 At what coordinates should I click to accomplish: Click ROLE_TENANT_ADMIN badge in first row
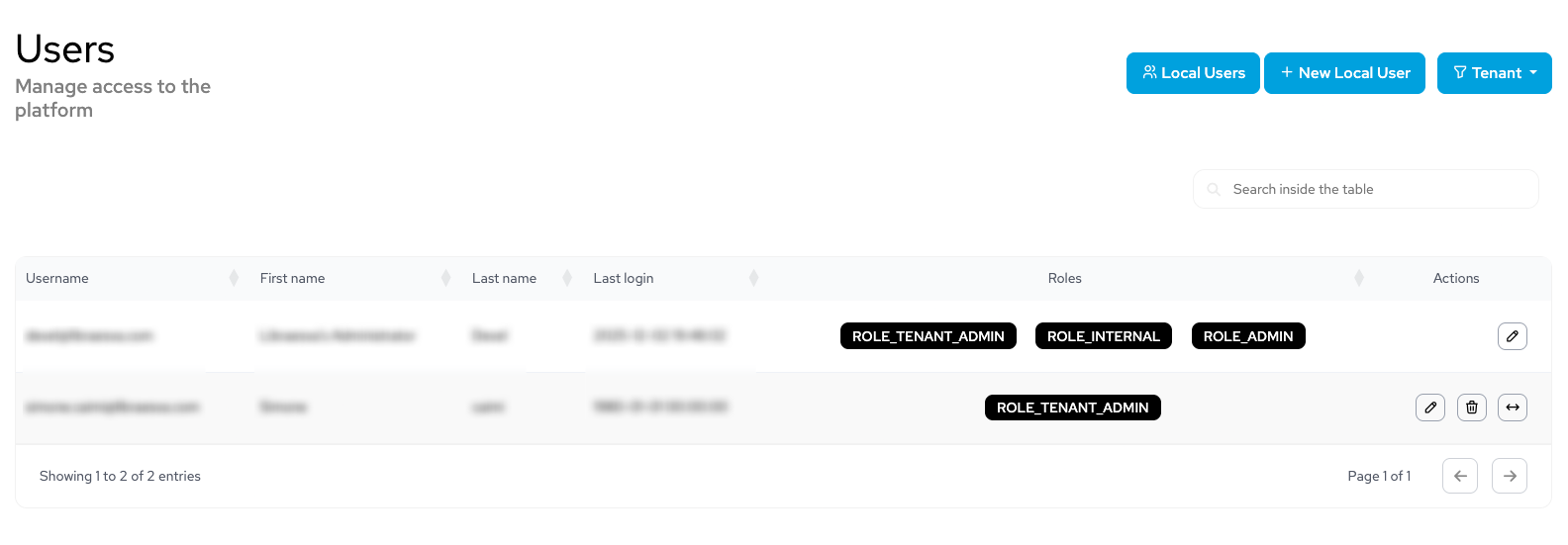929,336
